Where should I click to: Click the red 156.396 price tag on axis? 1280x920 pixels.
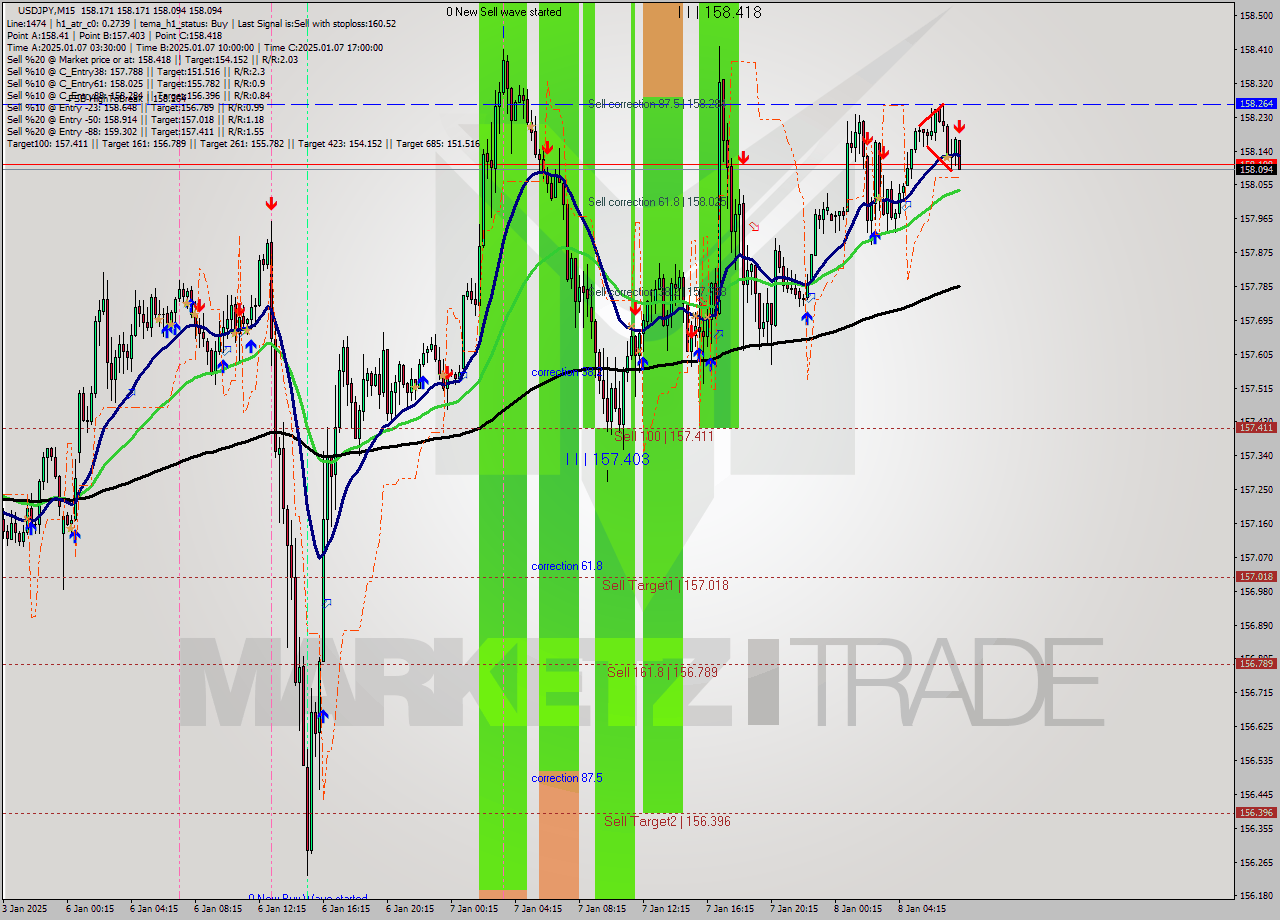(1256, 813)
